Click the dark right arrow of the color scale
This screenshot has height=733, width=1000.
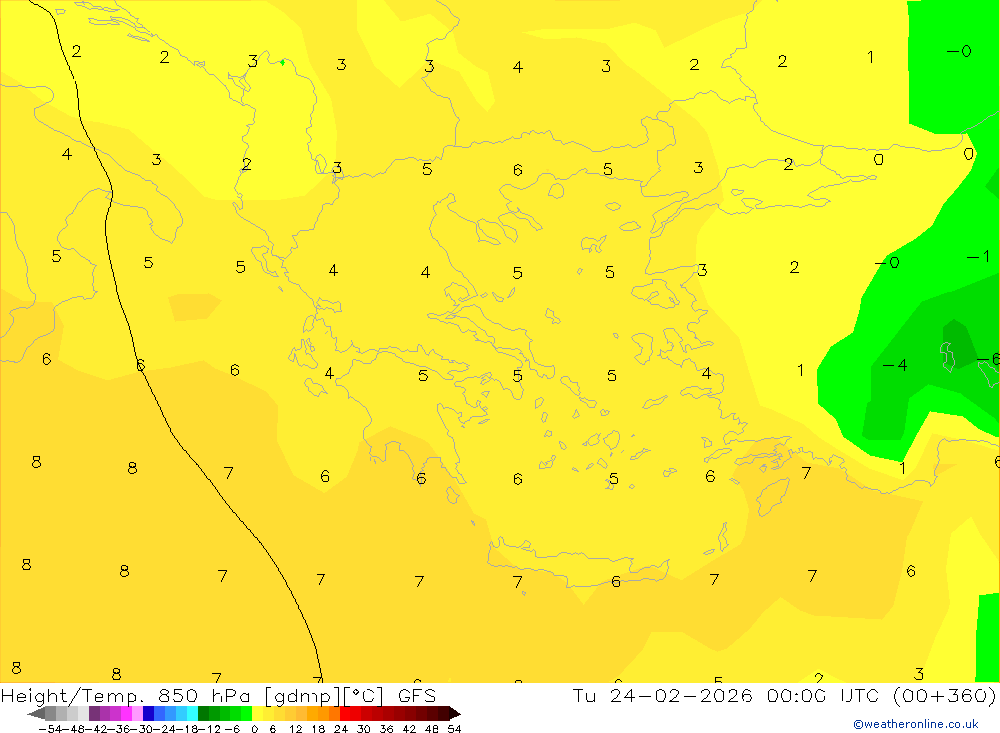click(x=455, y=713)
